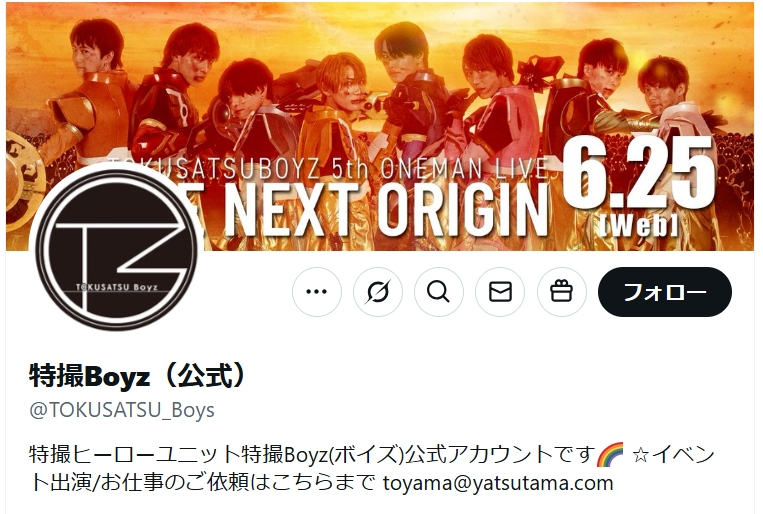763x514 pixels.
Task: Click the 特撮ヒーローユニット bio text
Action: [x=135, y=455]
